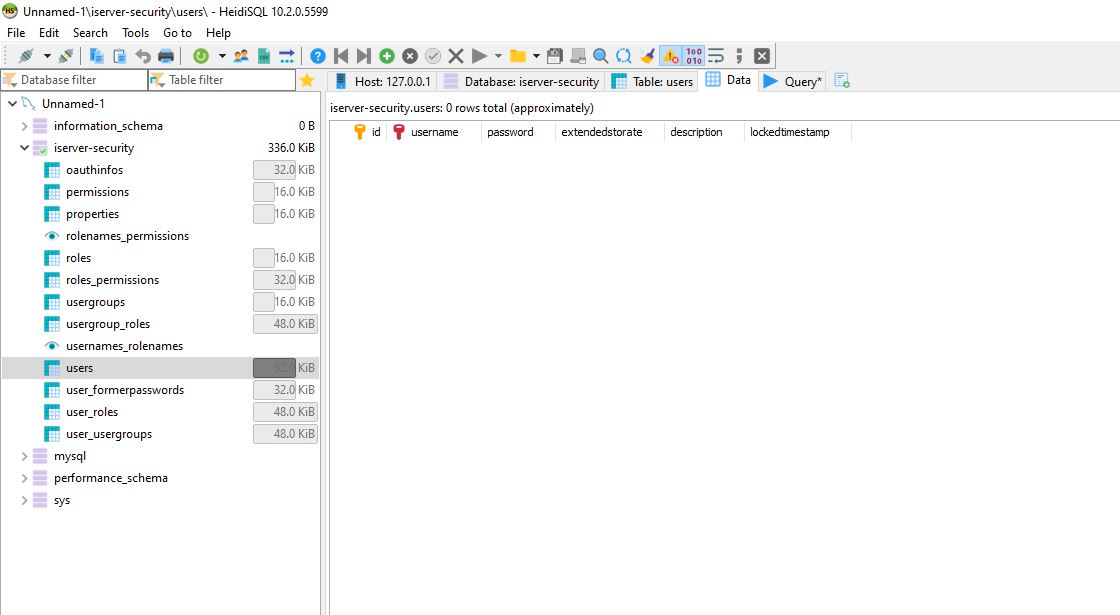Expand the mysql database node

click(x=24, y=456)
